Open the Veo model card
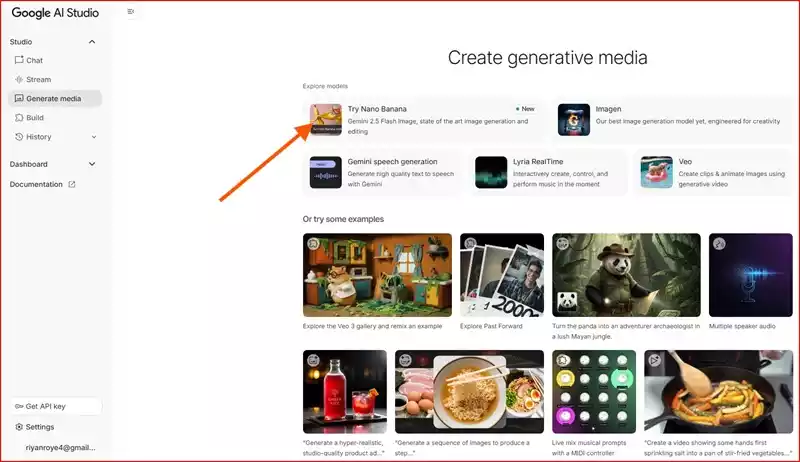 click(713, 173)
